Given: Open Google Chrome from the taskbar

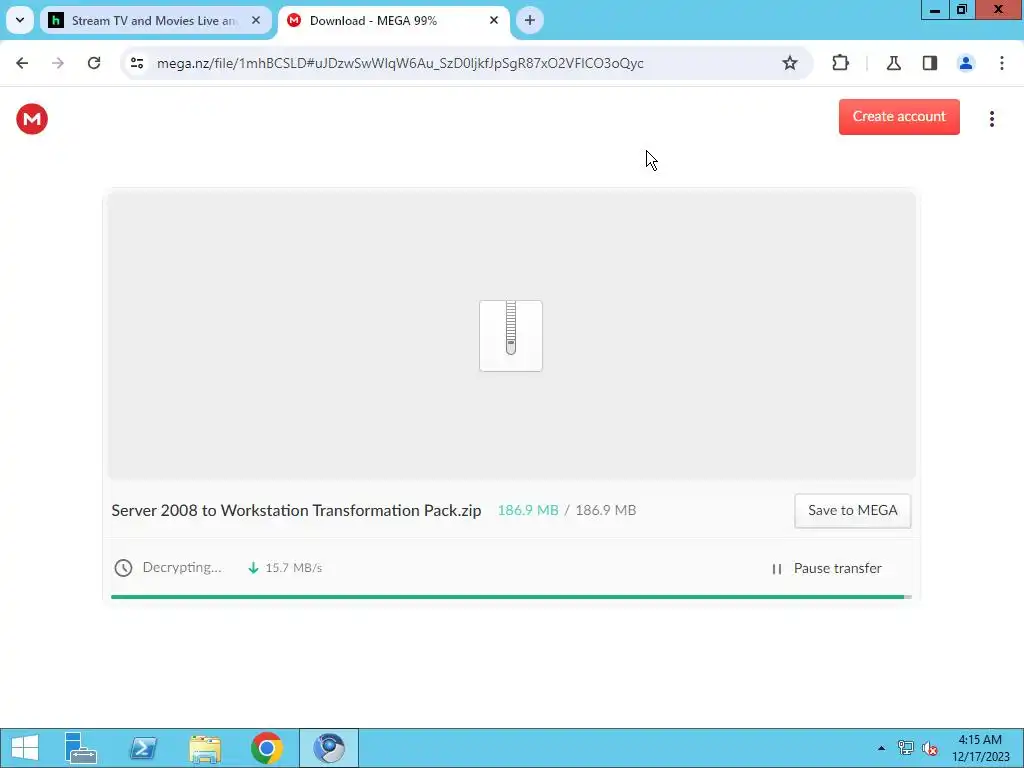Looking at the screenshot, I should (x=266, y=748).
